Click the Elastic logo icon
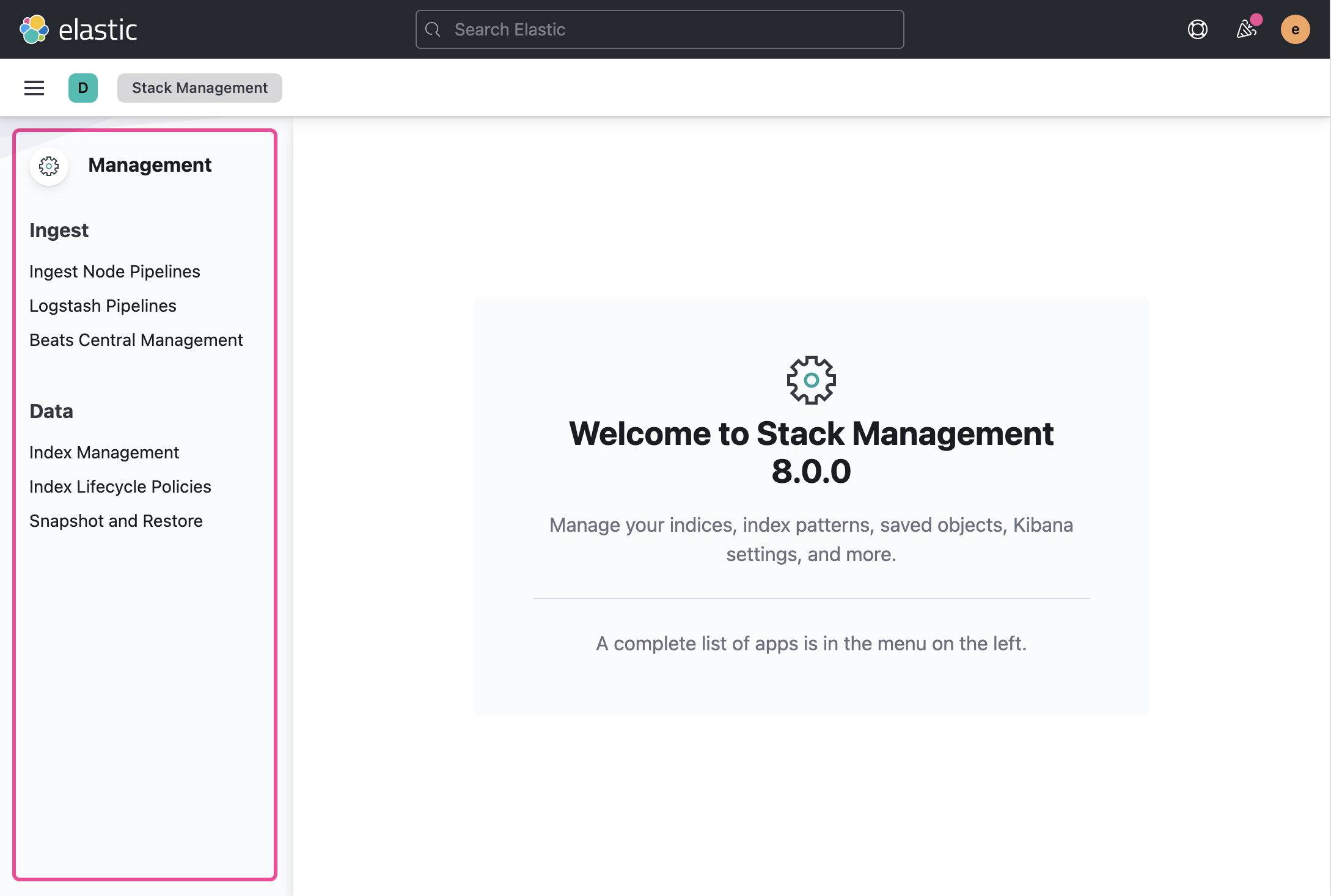Image resolution: width=1331 pixels, height=896 pixels. point(34,29)
